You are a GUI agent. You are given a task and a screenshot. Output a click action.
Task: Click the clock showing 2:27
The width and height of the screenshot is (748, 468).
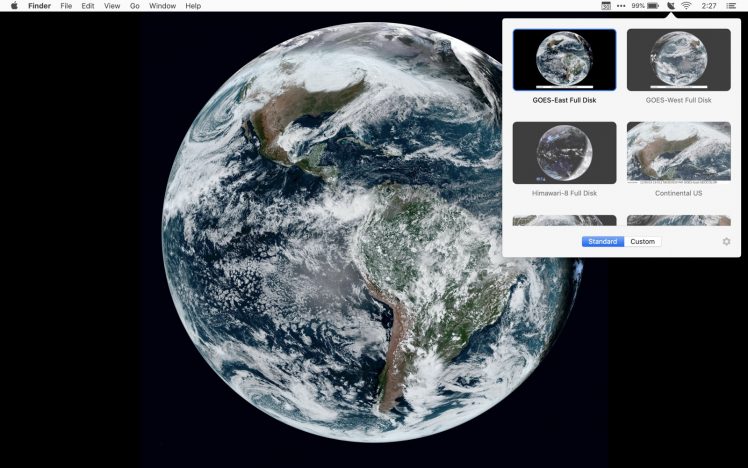pos(708,6)
